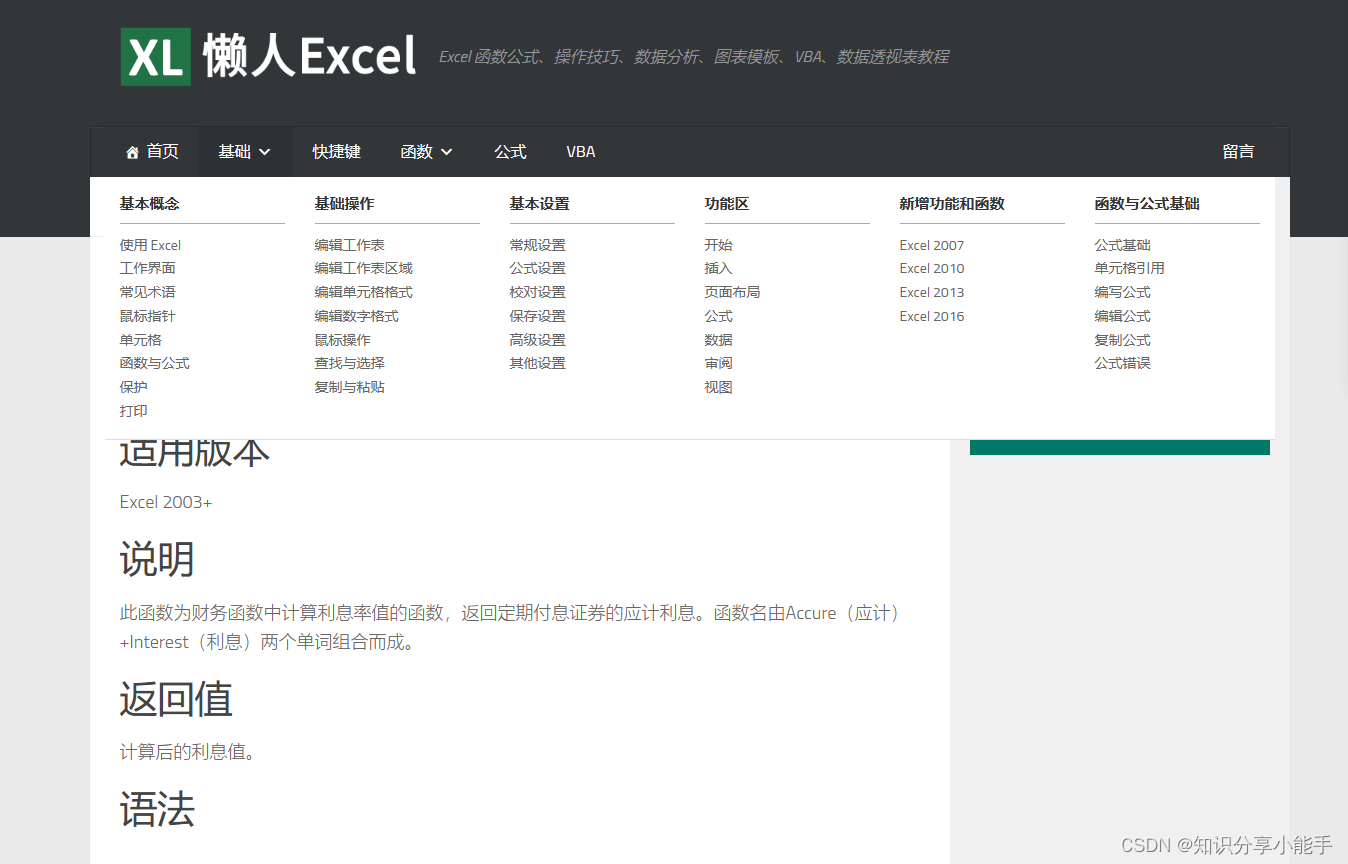Image resolution: width=1348 pixels, height=864 pixels.
Task: Open the Excel 2007 link
Action: coord(932,245)
